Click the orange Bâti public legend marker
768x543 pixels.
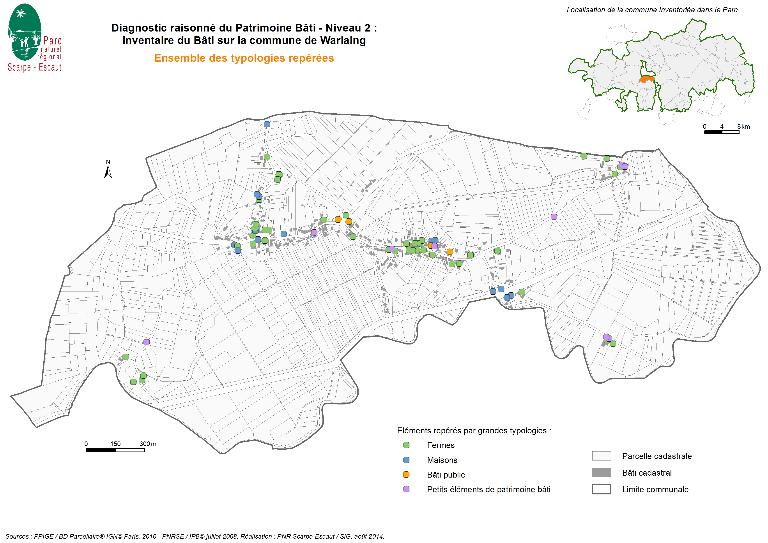click(x=406, y=474)
